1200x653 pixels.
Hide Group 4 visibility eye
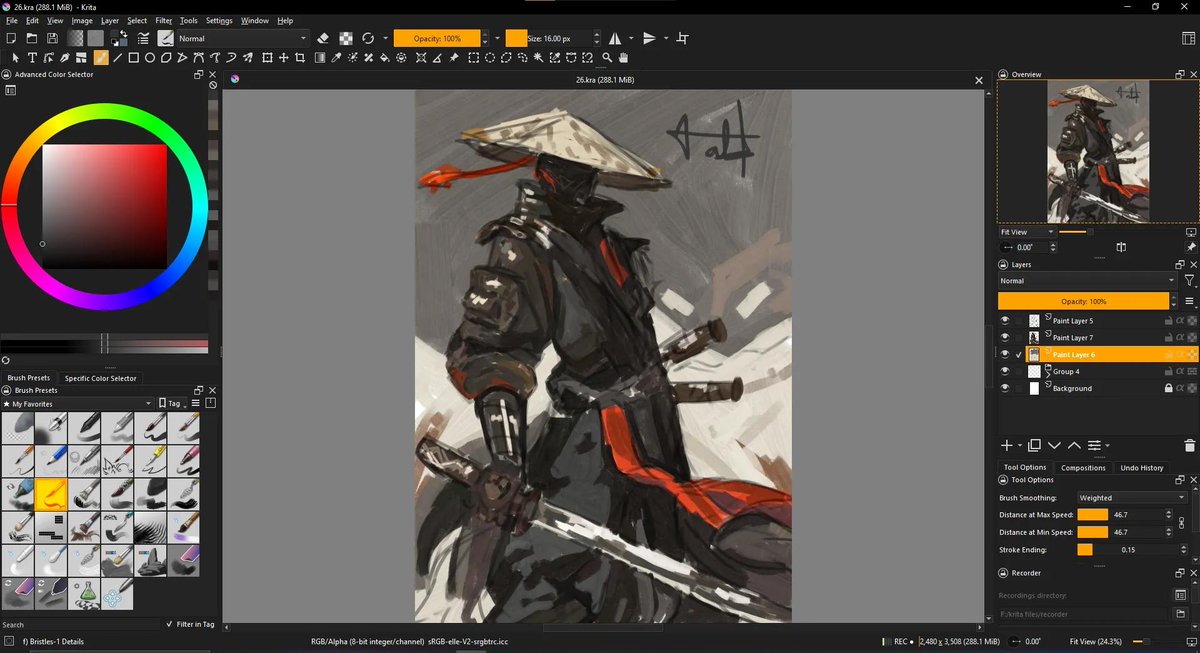tap(1005, 371)
